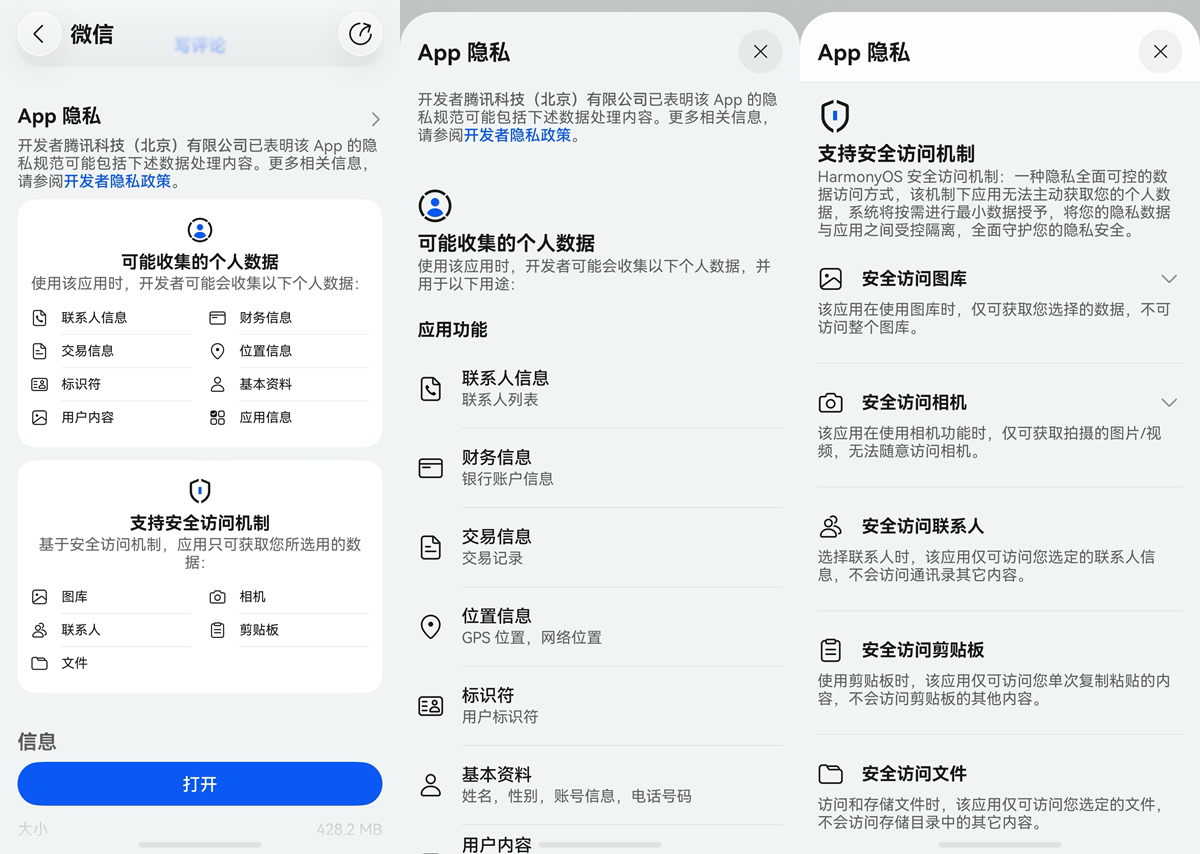Tap 交易信息 document icon in middle list
The width and height of the screenshot is (1200, 854).
pyautogui.click(x=431, y=547)
